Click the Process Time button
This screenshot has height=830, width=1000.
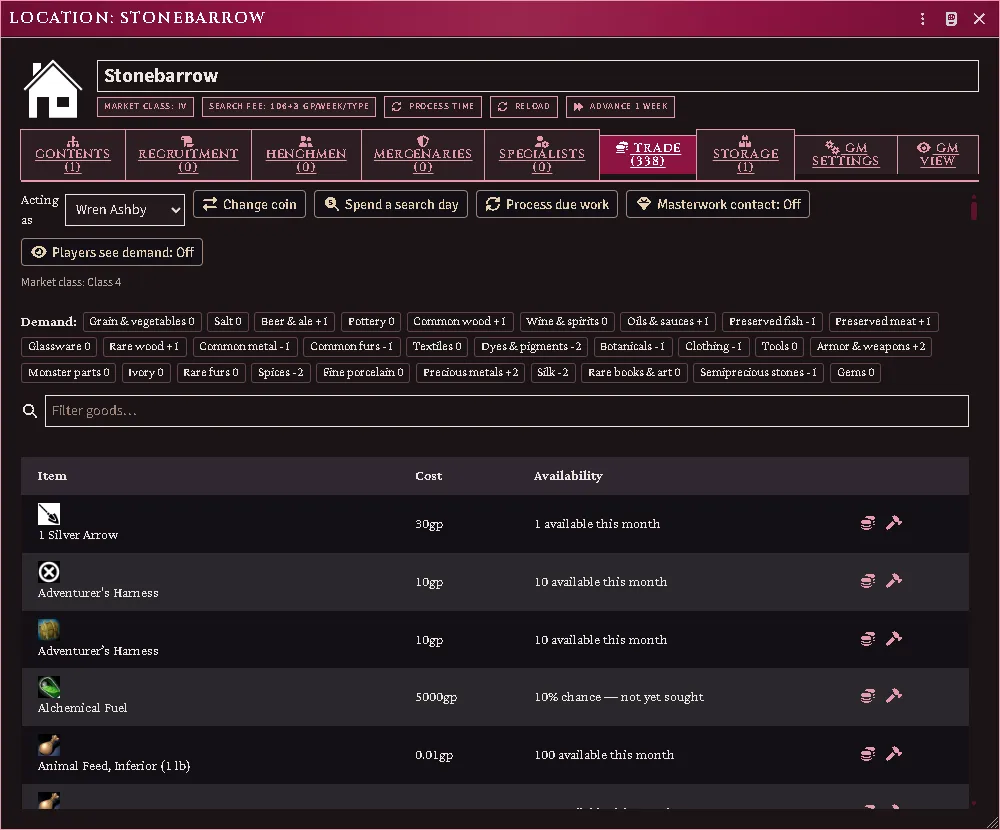pyautogui.click(x=433, y=107)
